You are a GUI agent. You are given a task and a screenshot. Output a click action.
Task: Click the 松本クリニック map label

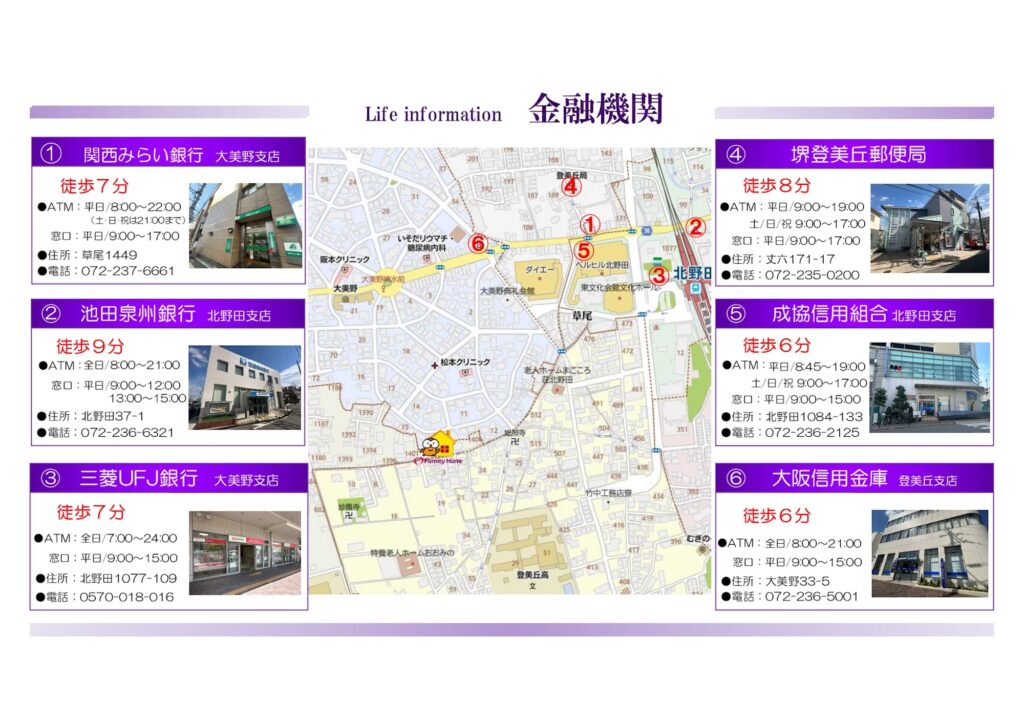(x=465, y=362)
